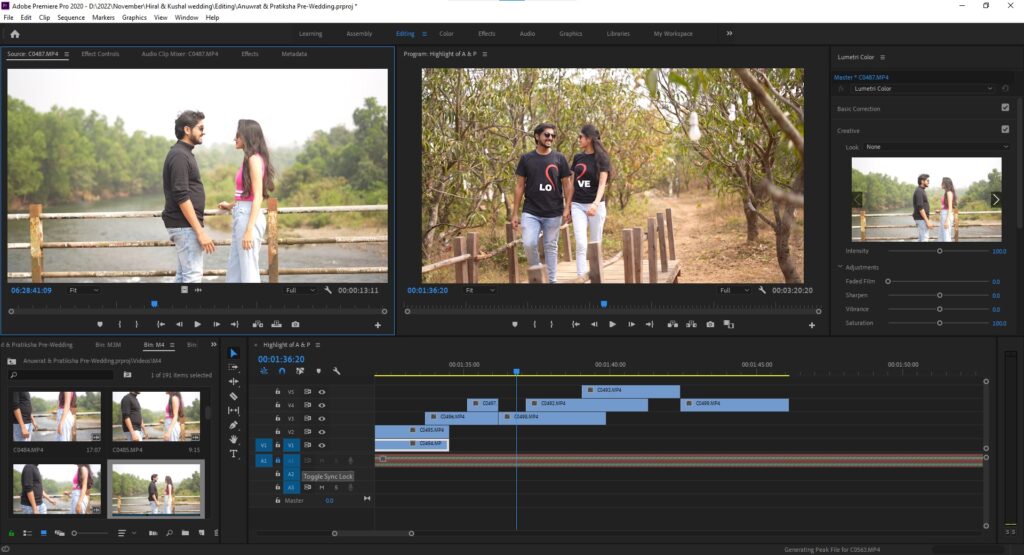Open Program monitor Full resolution dropdown
Viewport: 1024px width, 555px height.
point(734,290)
